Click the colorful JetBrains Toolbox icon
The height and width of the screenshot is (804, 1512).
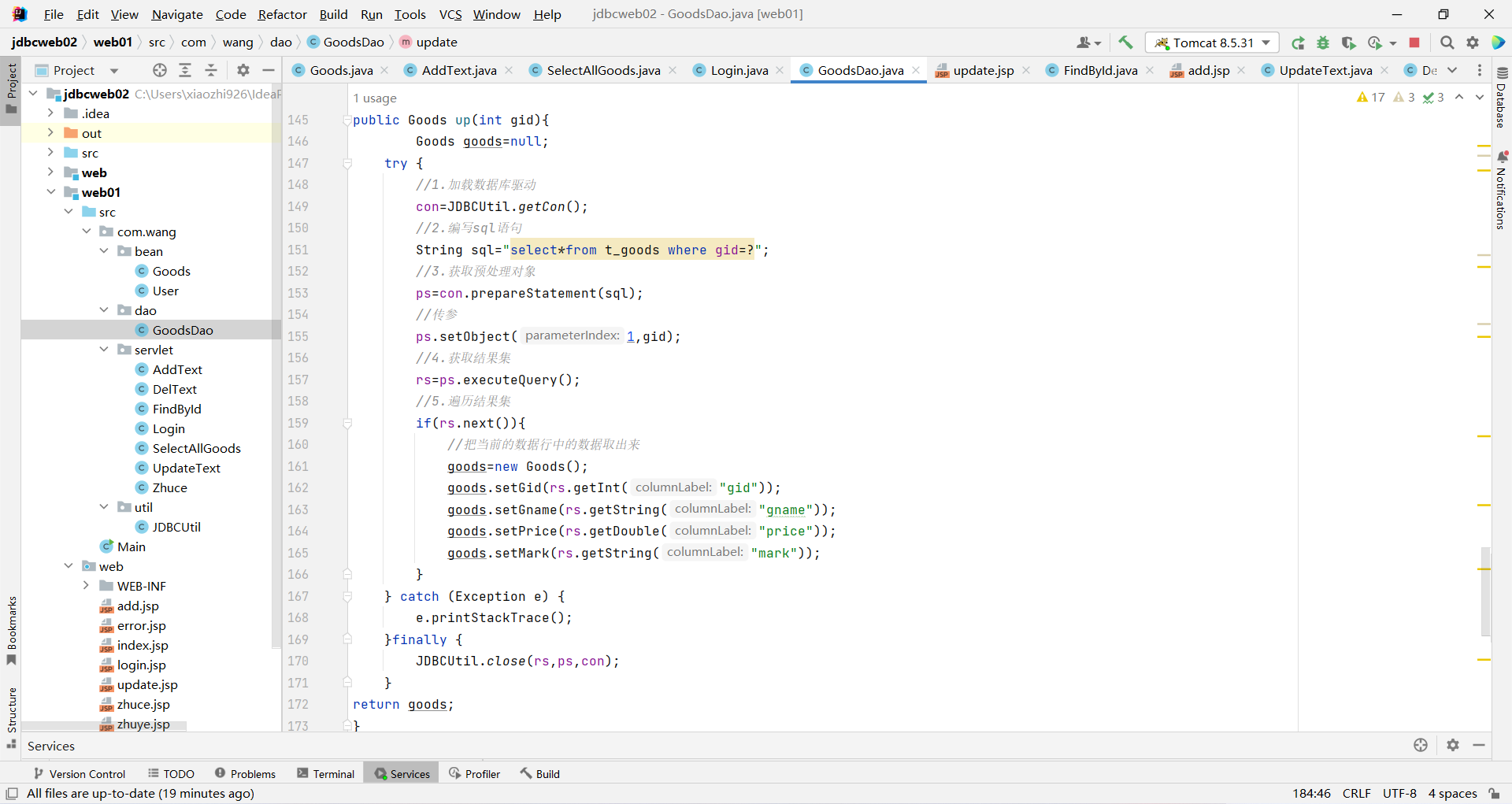[1499, 43]
